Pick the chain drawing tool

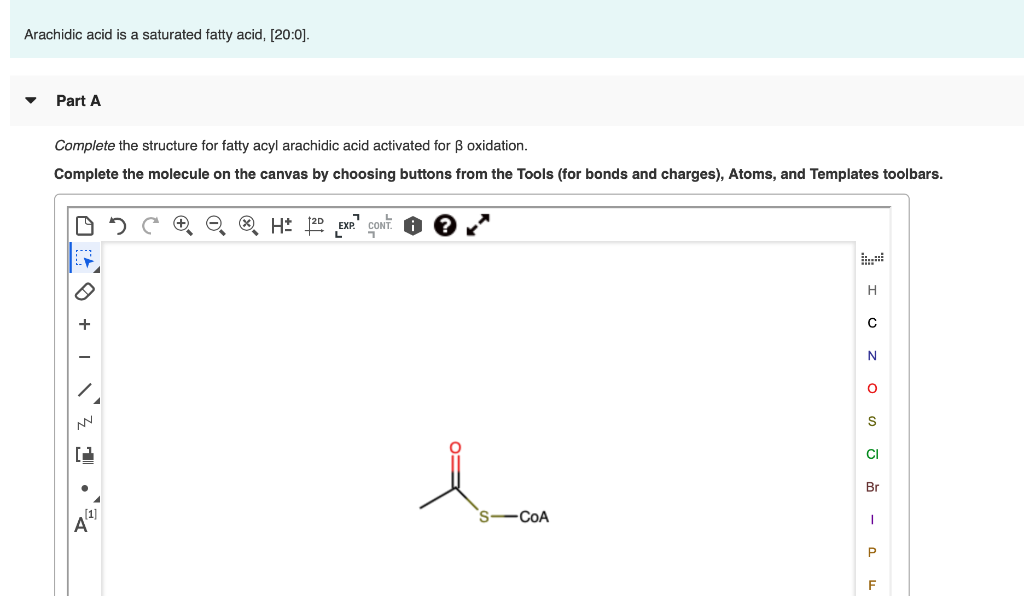pos(85,422)
